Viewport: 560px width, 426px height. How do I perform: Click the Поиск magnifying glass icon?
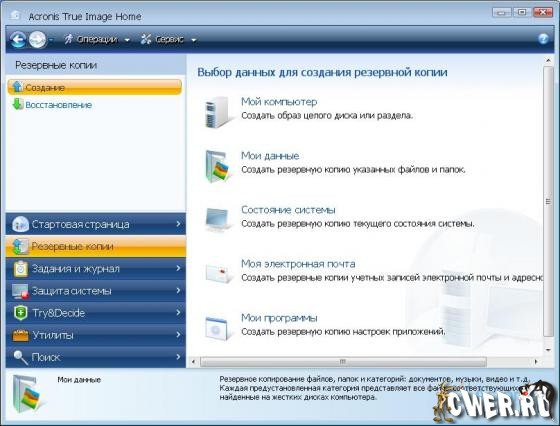pos(21,357)
